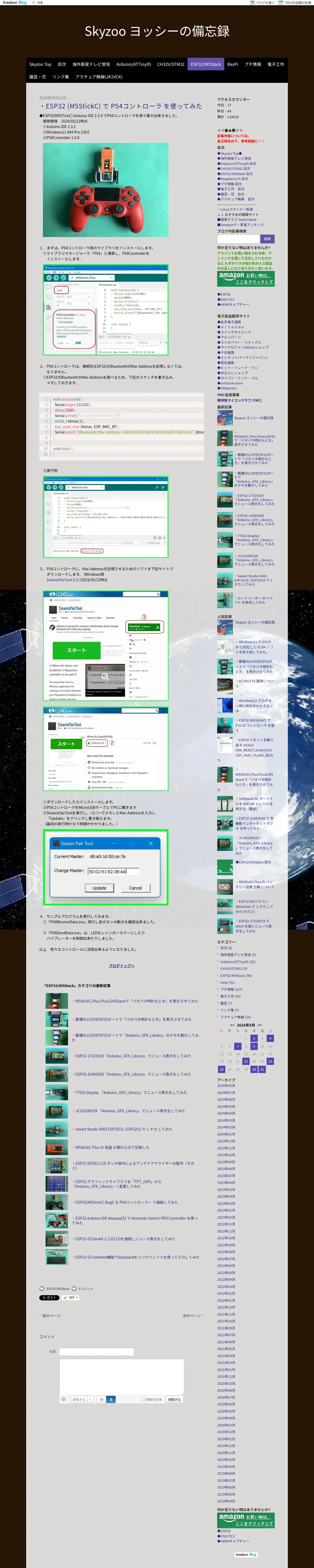
Task: Open ESP32/M5Stack category tag below article
Action: [58, 1289]
